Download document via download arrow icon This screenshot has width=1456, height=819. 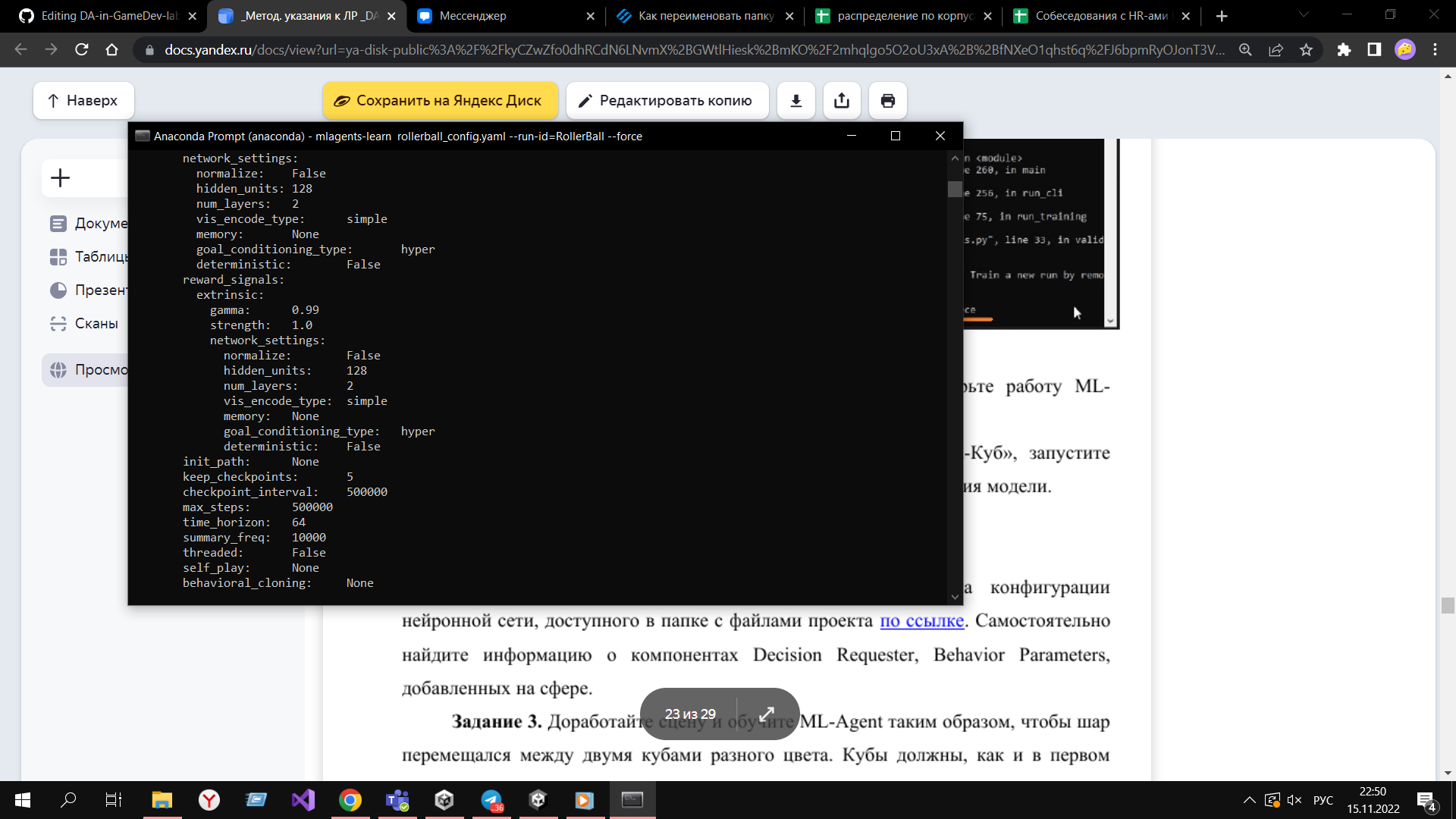[795, 100]
